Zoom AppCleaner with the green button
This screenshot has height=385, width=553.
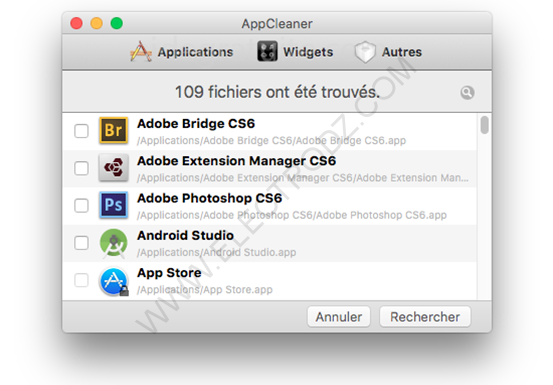pyautogui.click(x=117, y=24)
